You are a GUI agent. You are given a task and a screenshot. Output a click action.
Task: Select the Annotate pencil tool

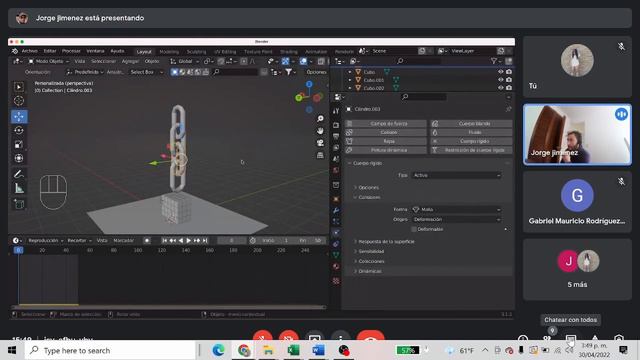pyautogui.click(x=19, y=174)
